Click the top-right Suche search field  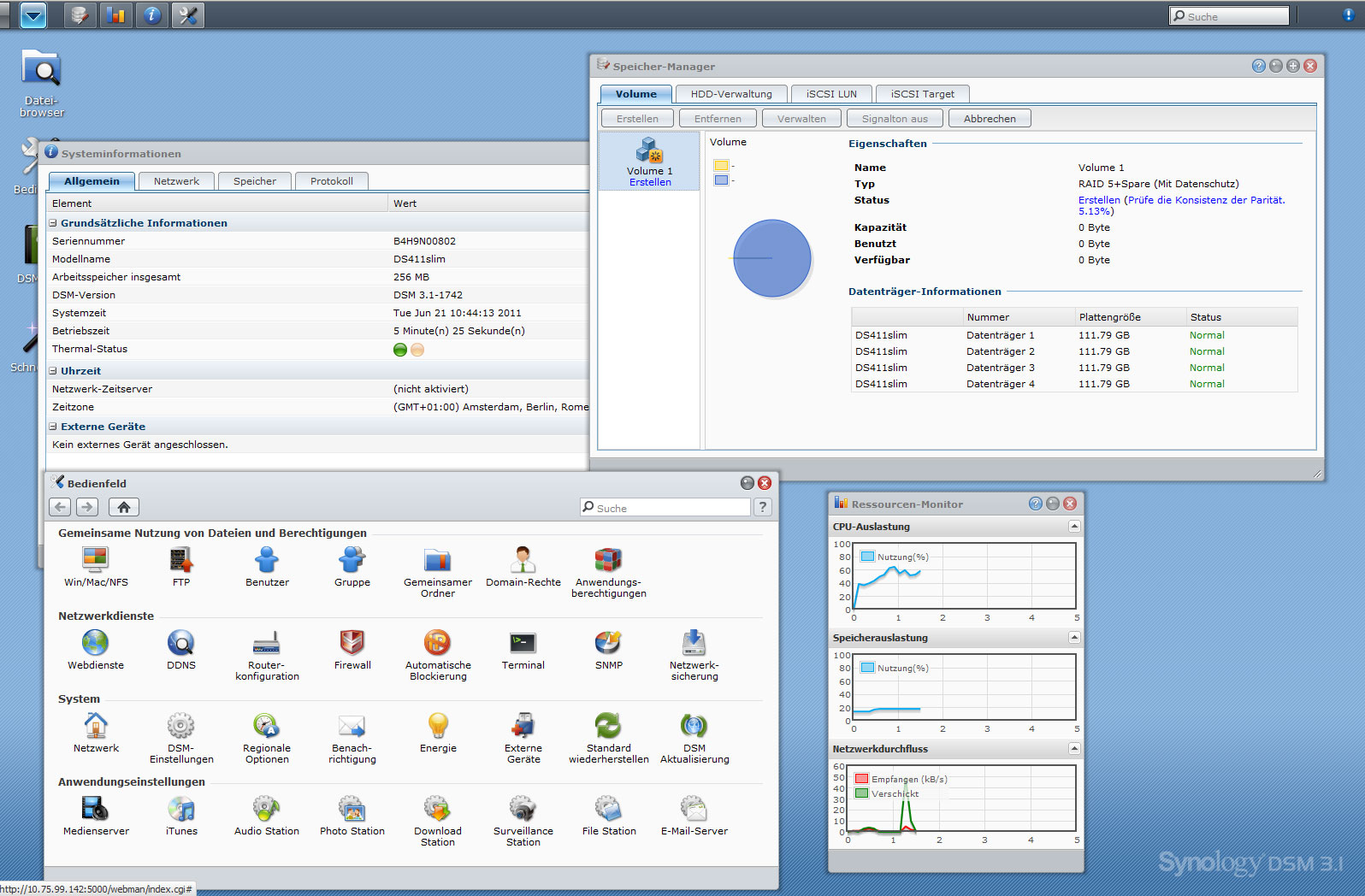1229,16
